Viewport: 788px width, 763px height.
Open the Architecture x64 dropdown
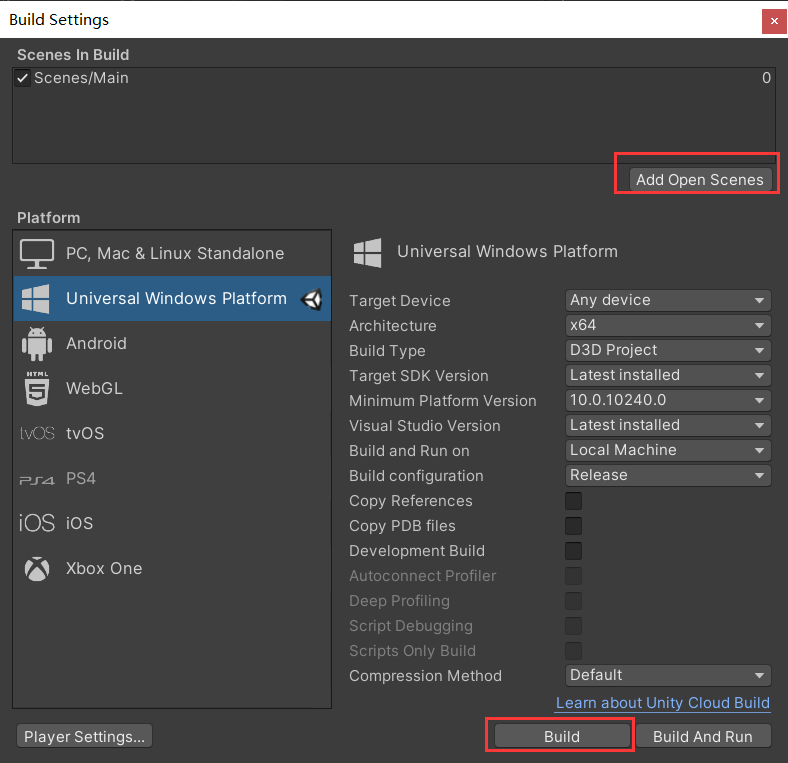click(668, 325)
